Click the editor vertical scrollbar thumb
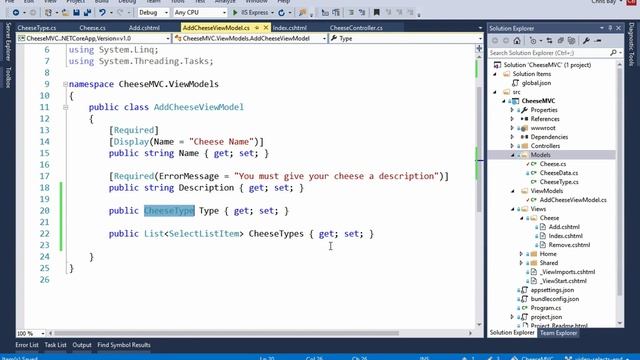 pos(479,149)
